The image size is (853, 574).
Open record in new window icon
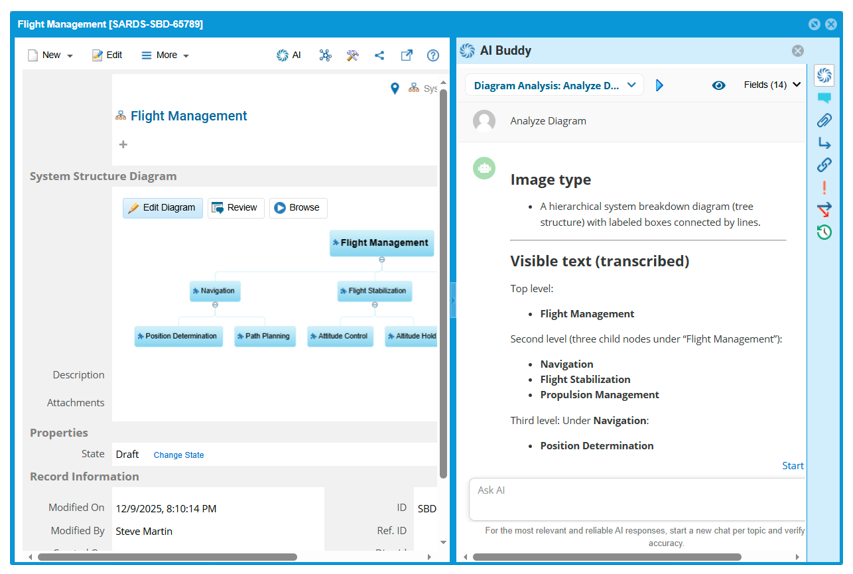pyautogui.click(x=406, y=55)
